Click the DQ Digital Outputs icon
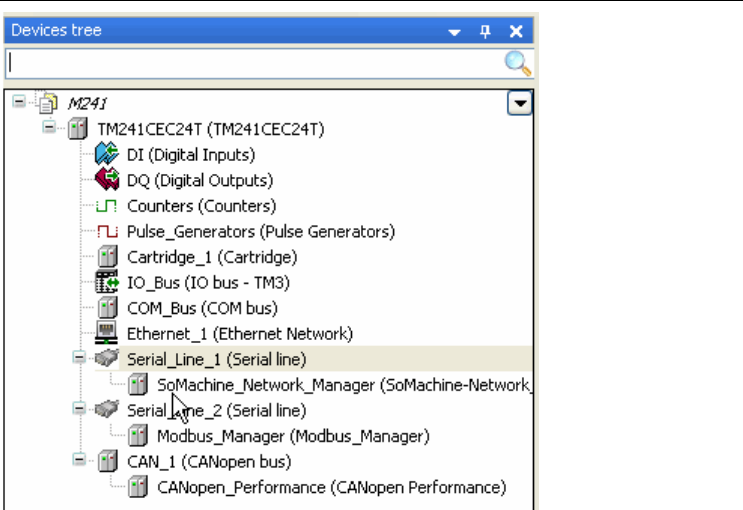The width and height of the screenshot is (743, 510). pos(107,180)
